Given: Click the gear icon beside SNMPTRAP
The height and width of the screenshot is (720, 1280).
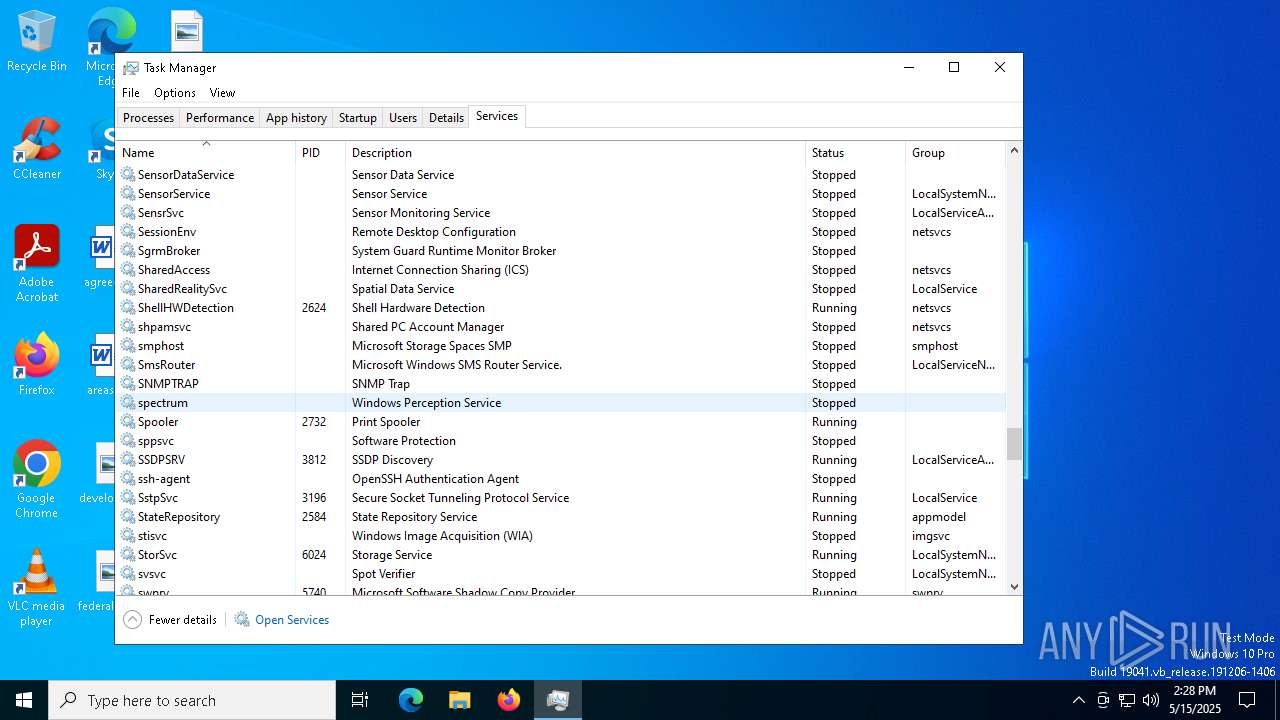Looking at the screenshot, I should (128, 383).
